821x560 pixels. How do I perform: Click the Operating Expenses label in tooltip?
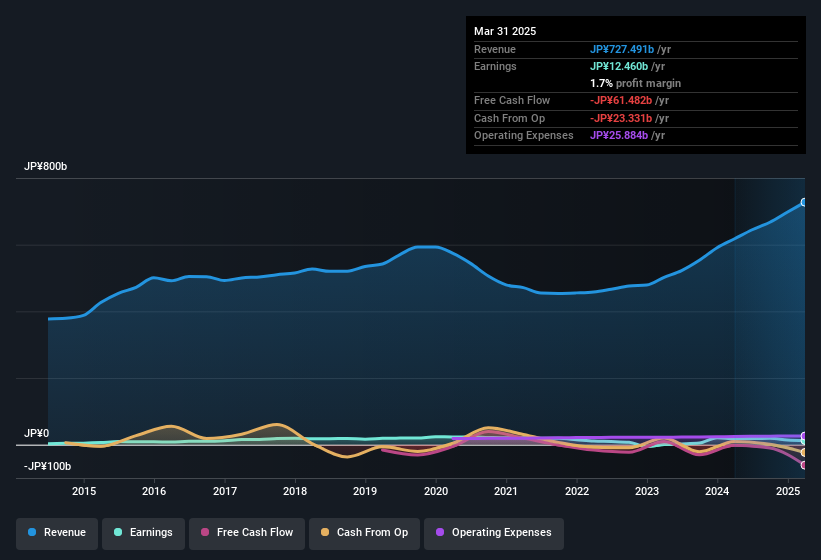point(524,136)
